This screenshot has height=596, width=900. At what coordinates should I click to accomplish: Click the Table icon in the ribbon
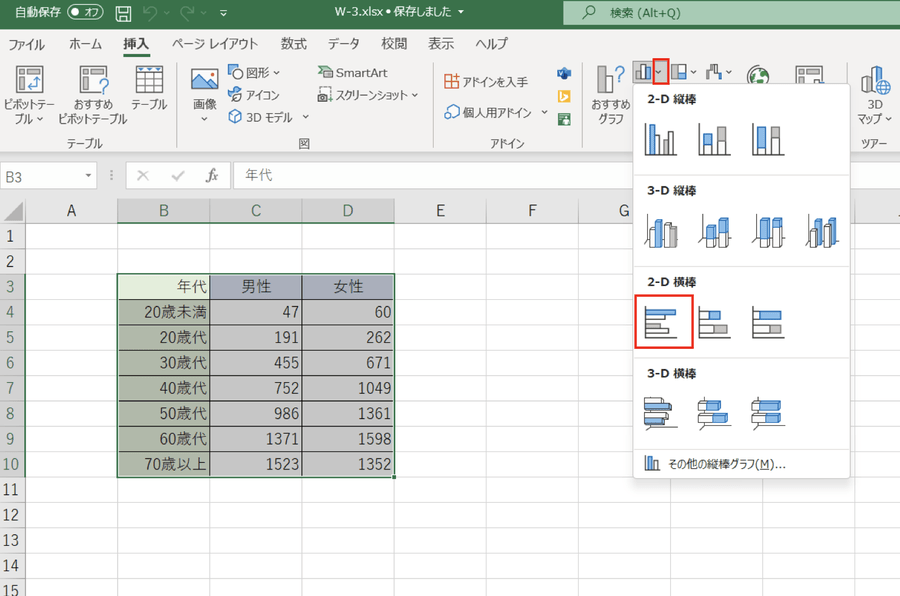coord(149,88)
